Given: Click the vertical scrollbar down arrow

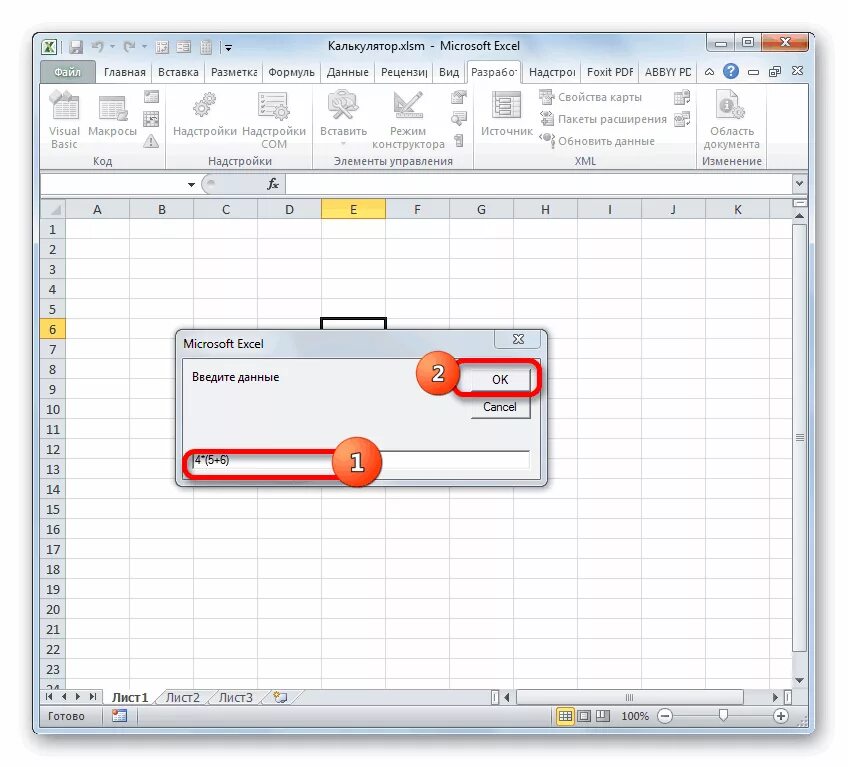Looking at the screenshot, I should (799, 680).
